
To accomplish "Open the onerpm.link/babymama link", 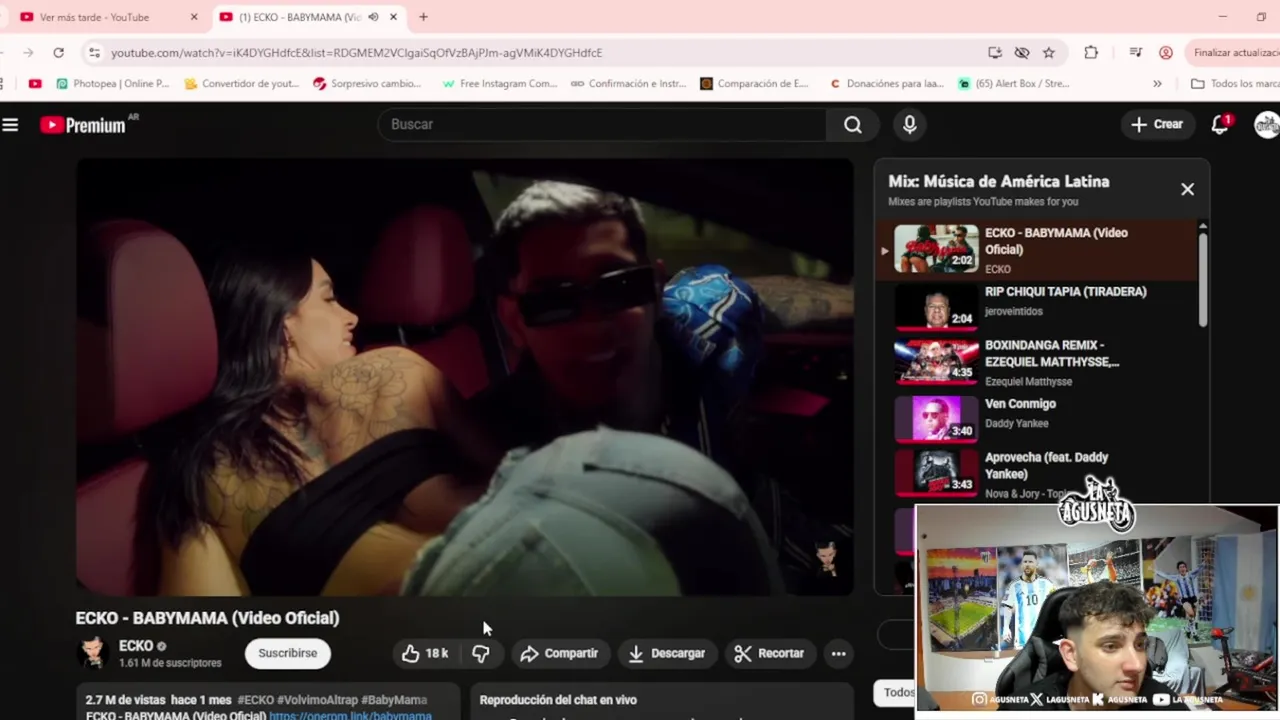I will (350, 716).
